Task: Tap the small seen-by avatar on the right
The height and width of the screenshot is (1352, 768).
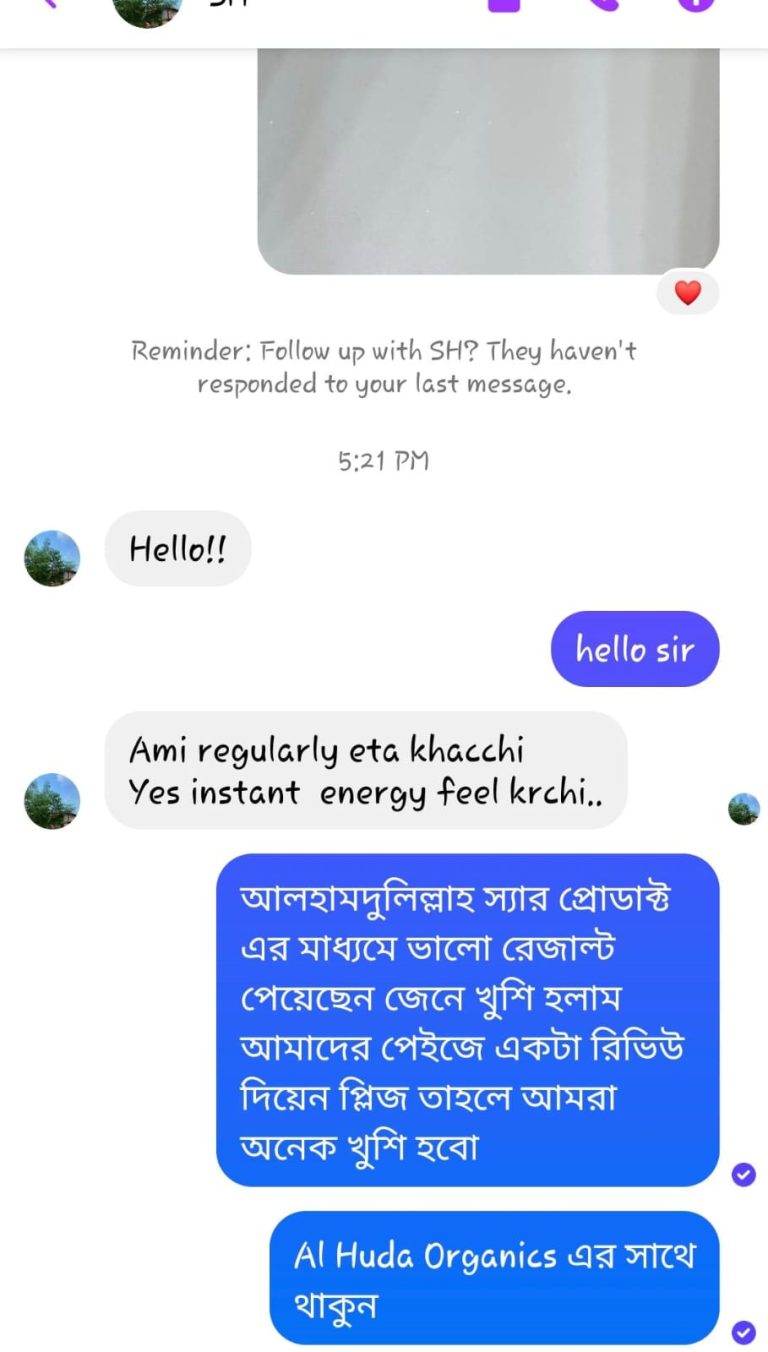Action: 743,808
